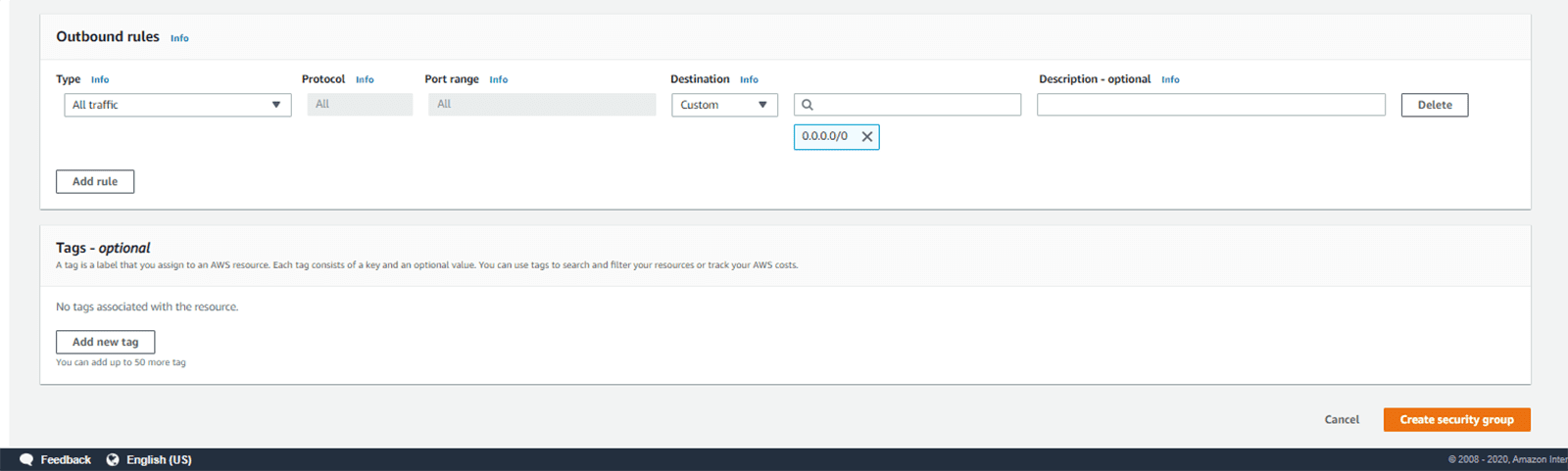Open Info link beside Description - optional

pos(1170,79)
